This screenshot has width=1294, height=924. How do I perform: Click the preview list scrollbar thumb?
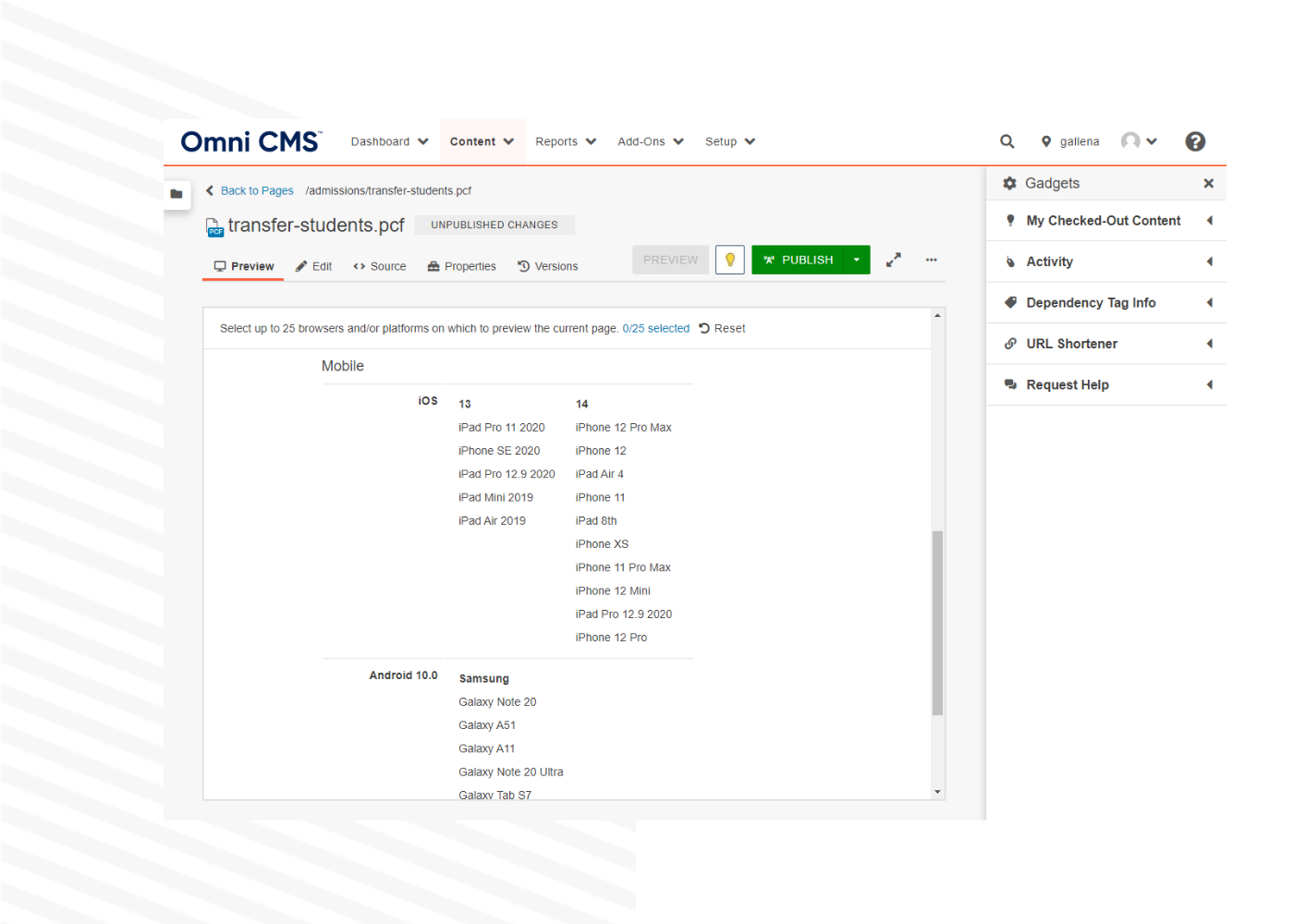pyautogui.click(x=937, y=623)
